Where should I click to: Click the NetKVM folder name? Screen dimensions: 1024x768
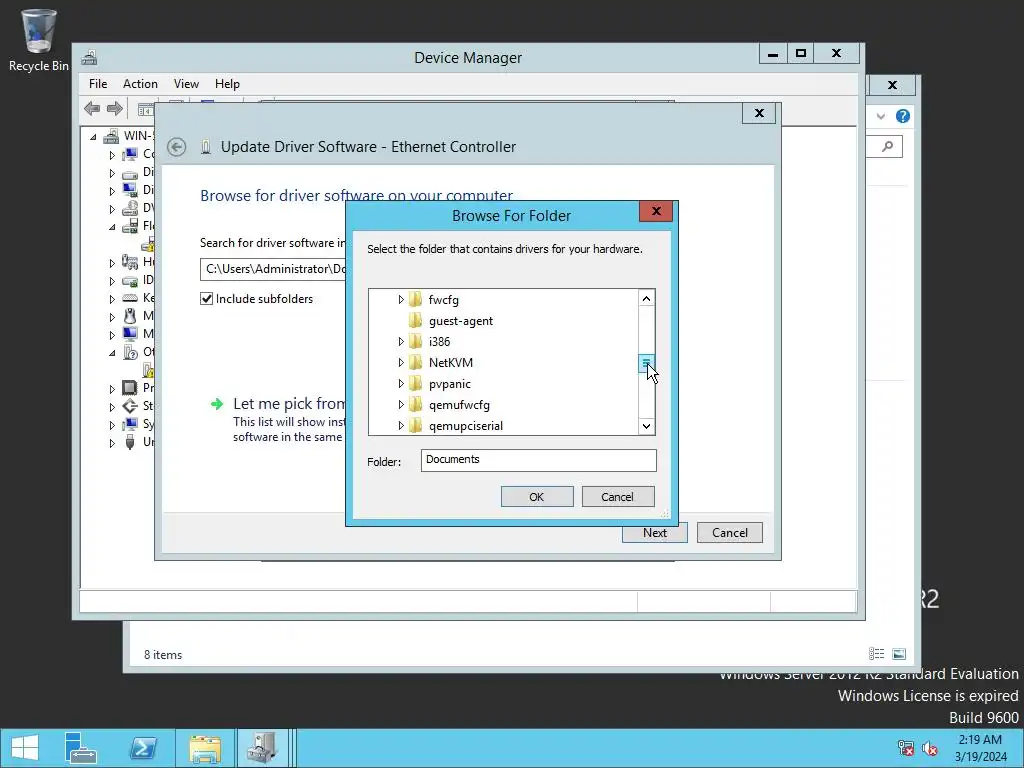tap(451, 362)
